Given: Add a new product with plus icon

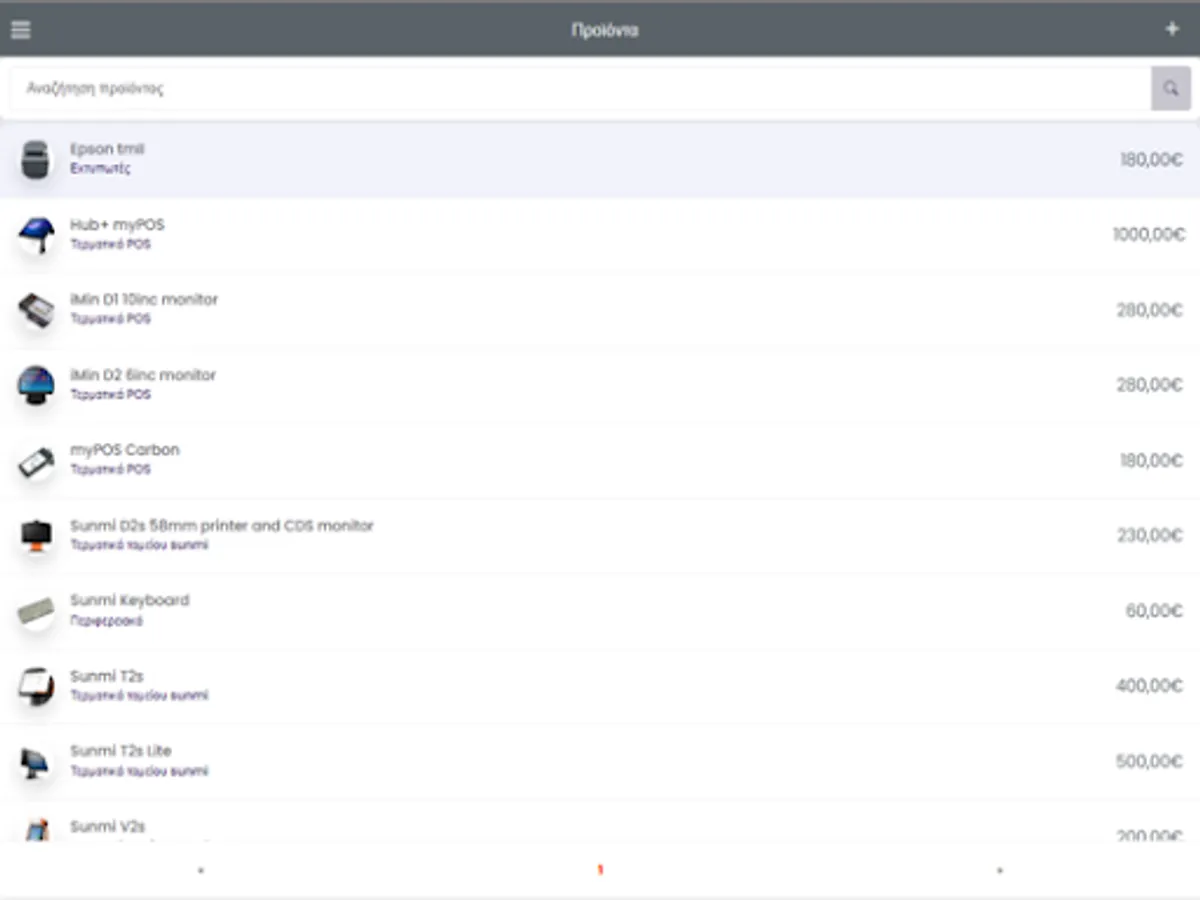Looking at the screenshot, I should 1173,29.
